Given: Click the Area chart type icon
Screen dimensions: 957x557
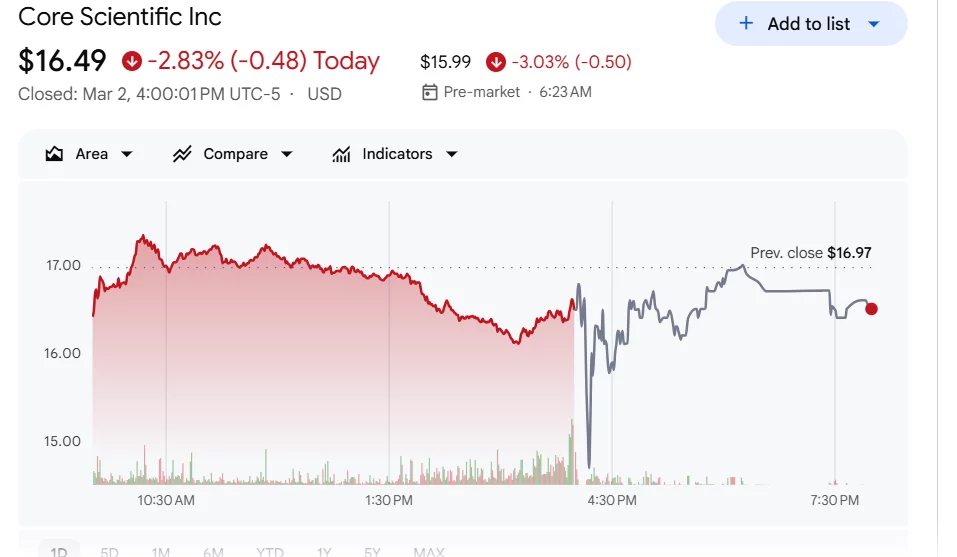Looking at the screenshot, I should [54, 154].
